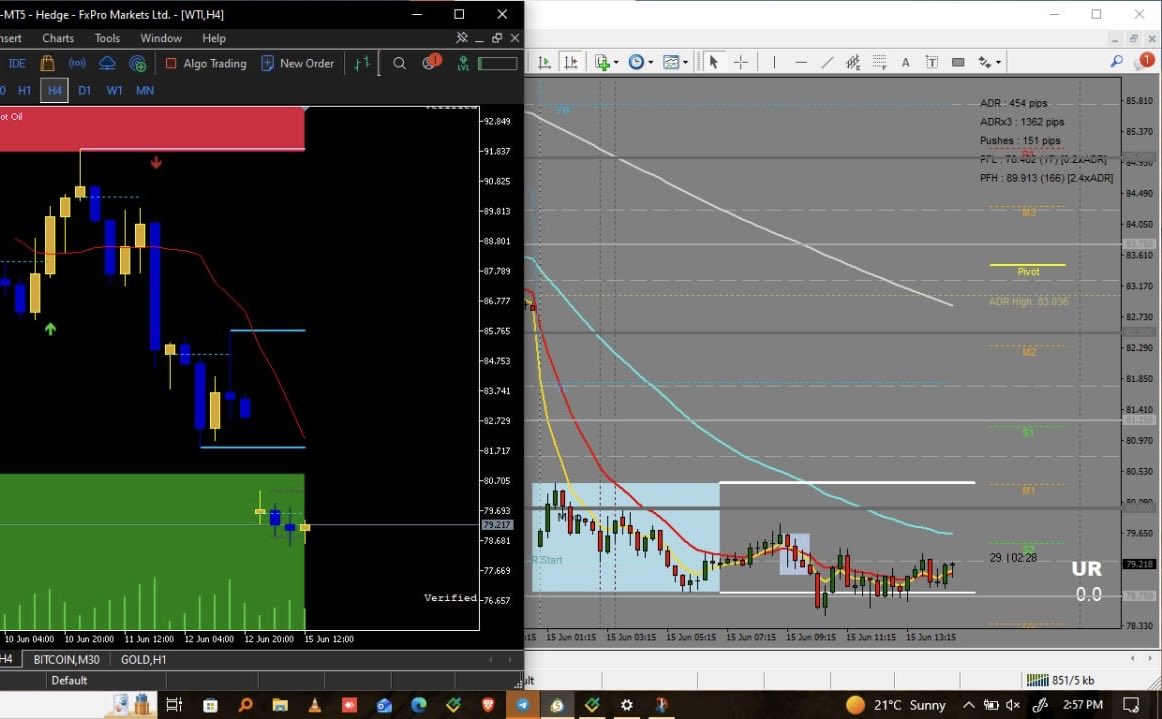Switch MT5 chart to W1 timeframe
The width and height of the screenshot is (1162, 719).
pos(114,90)
